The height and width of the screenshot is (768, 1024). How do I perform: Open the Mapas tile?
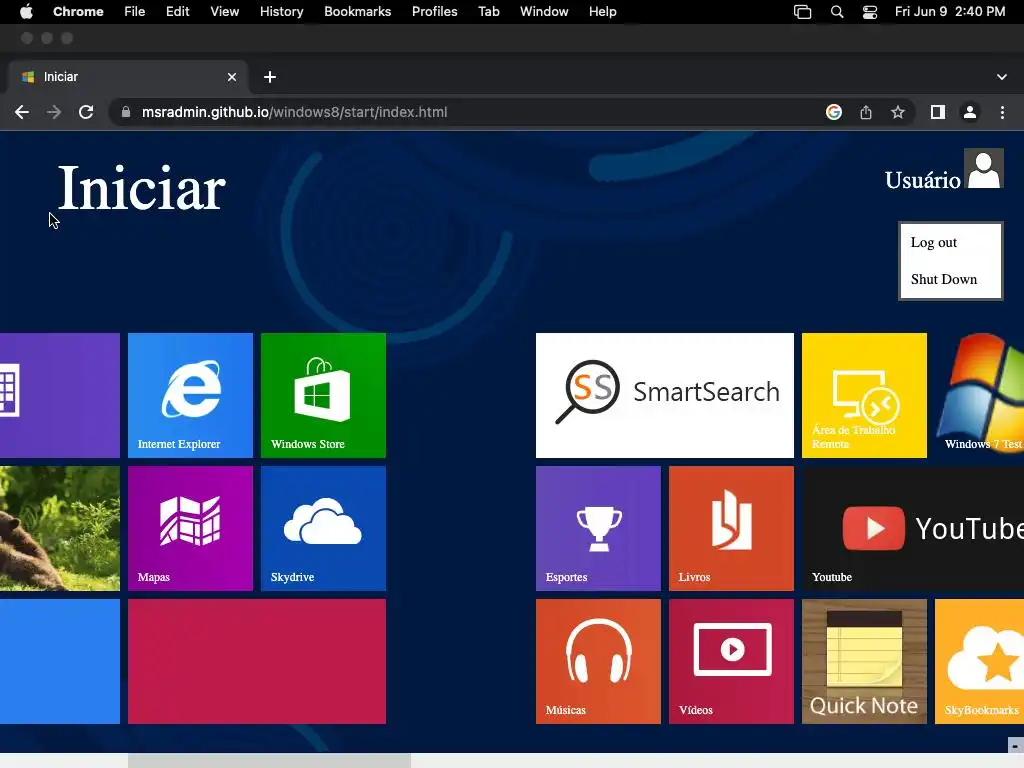click(190, 528)
